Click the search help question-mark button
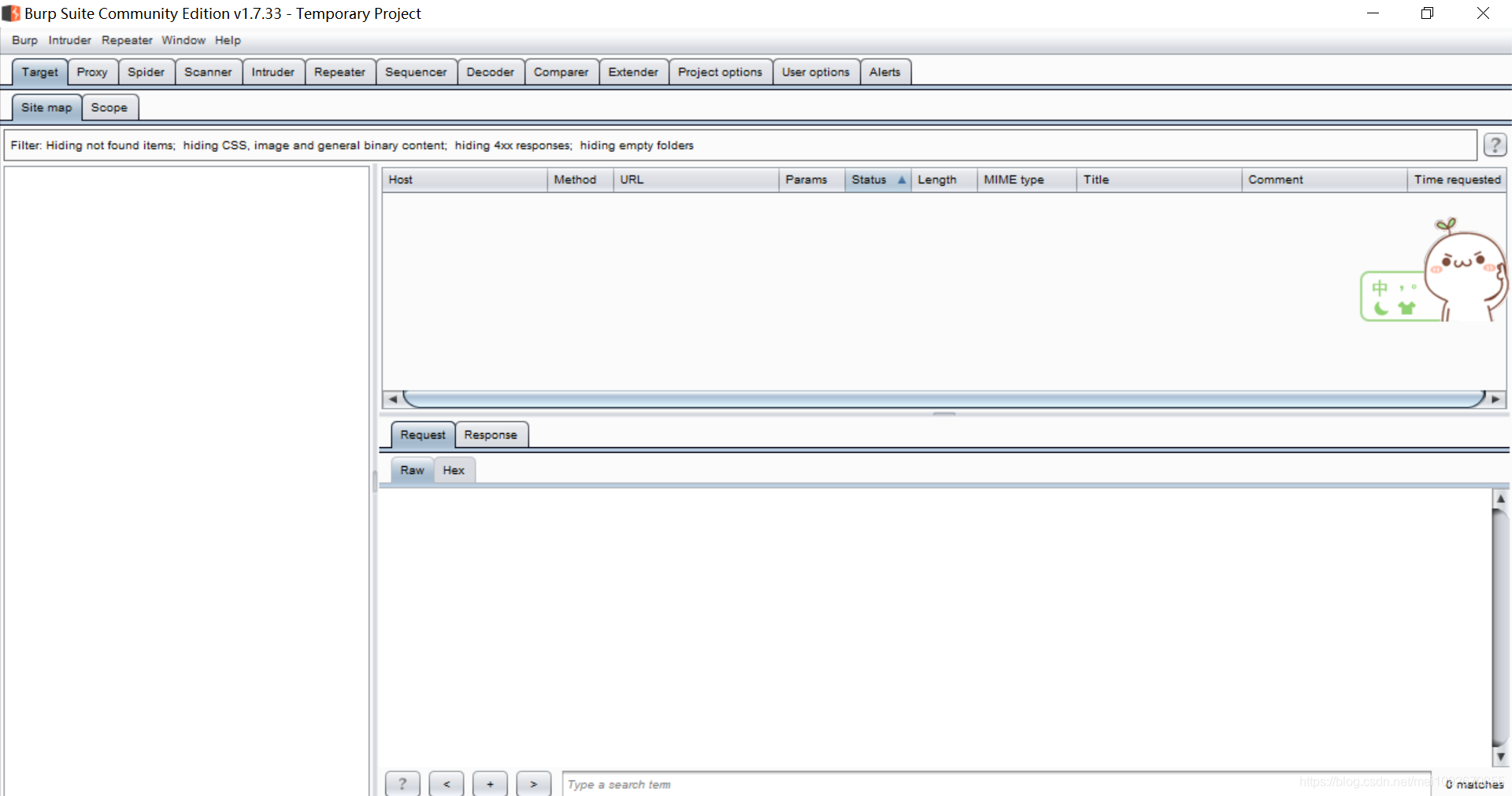Image resolution: width=1512 pixels, height=796 pixels. tap(402, 784)
